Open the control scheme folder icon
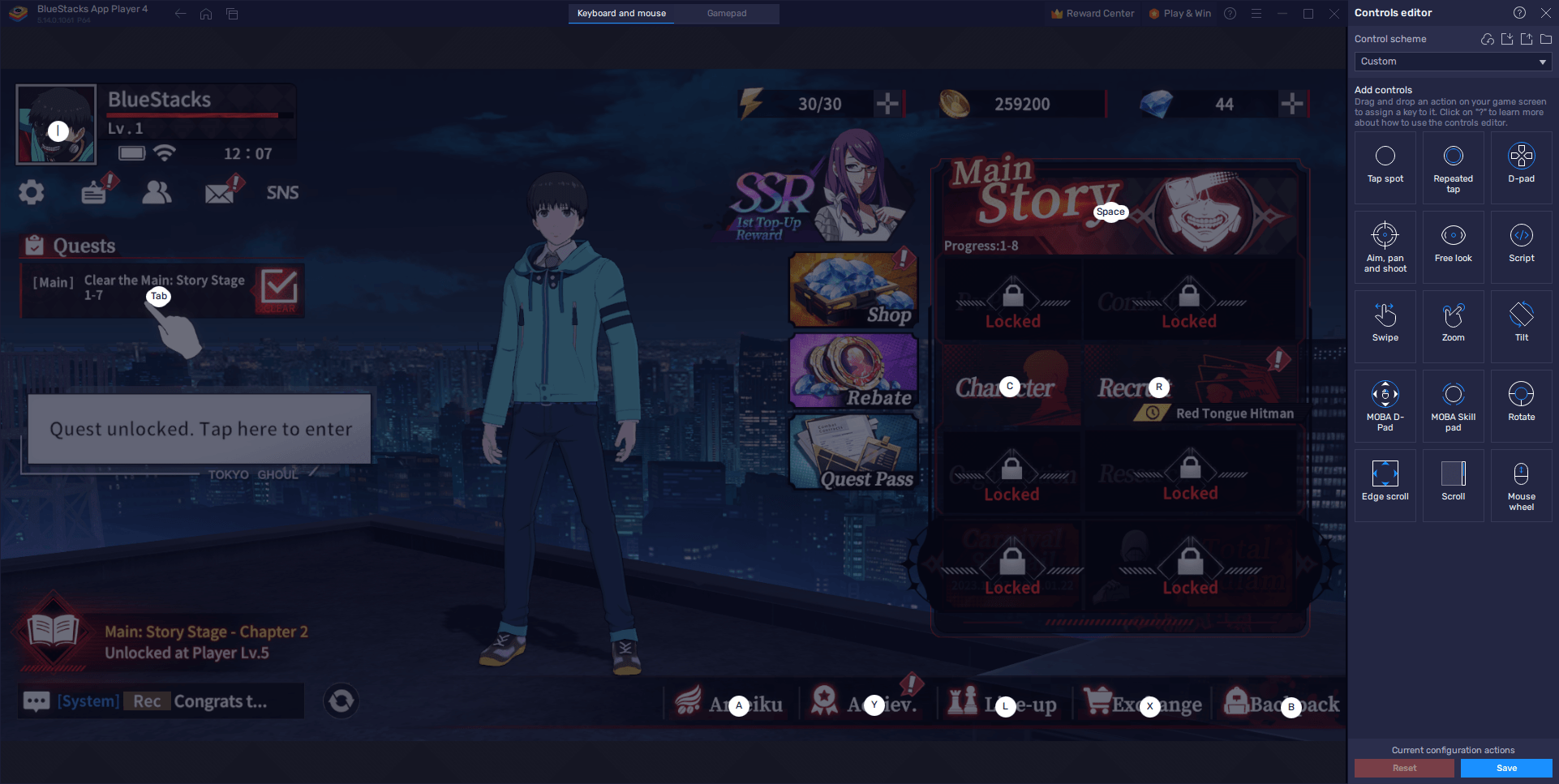 coord(1546,39)
